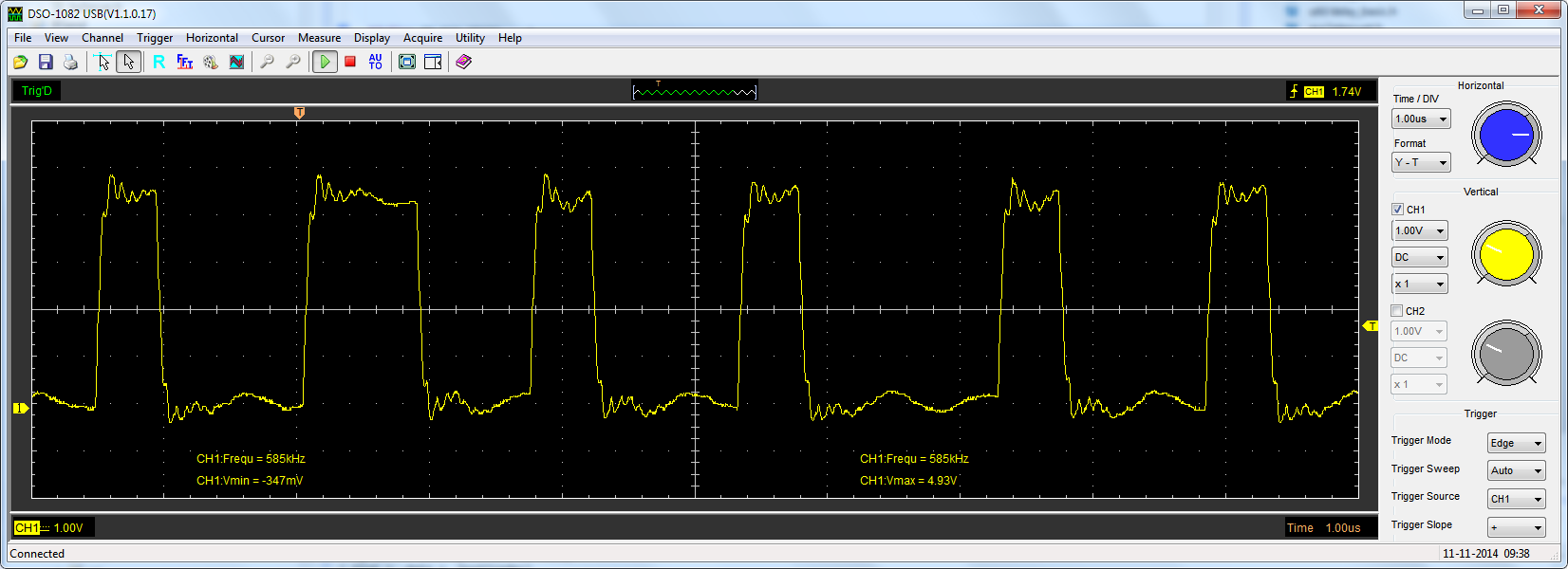This screenshot has height=569, width=1568.
Task: Click the CH1 ground level marker
Action: [x=20, y=409]
